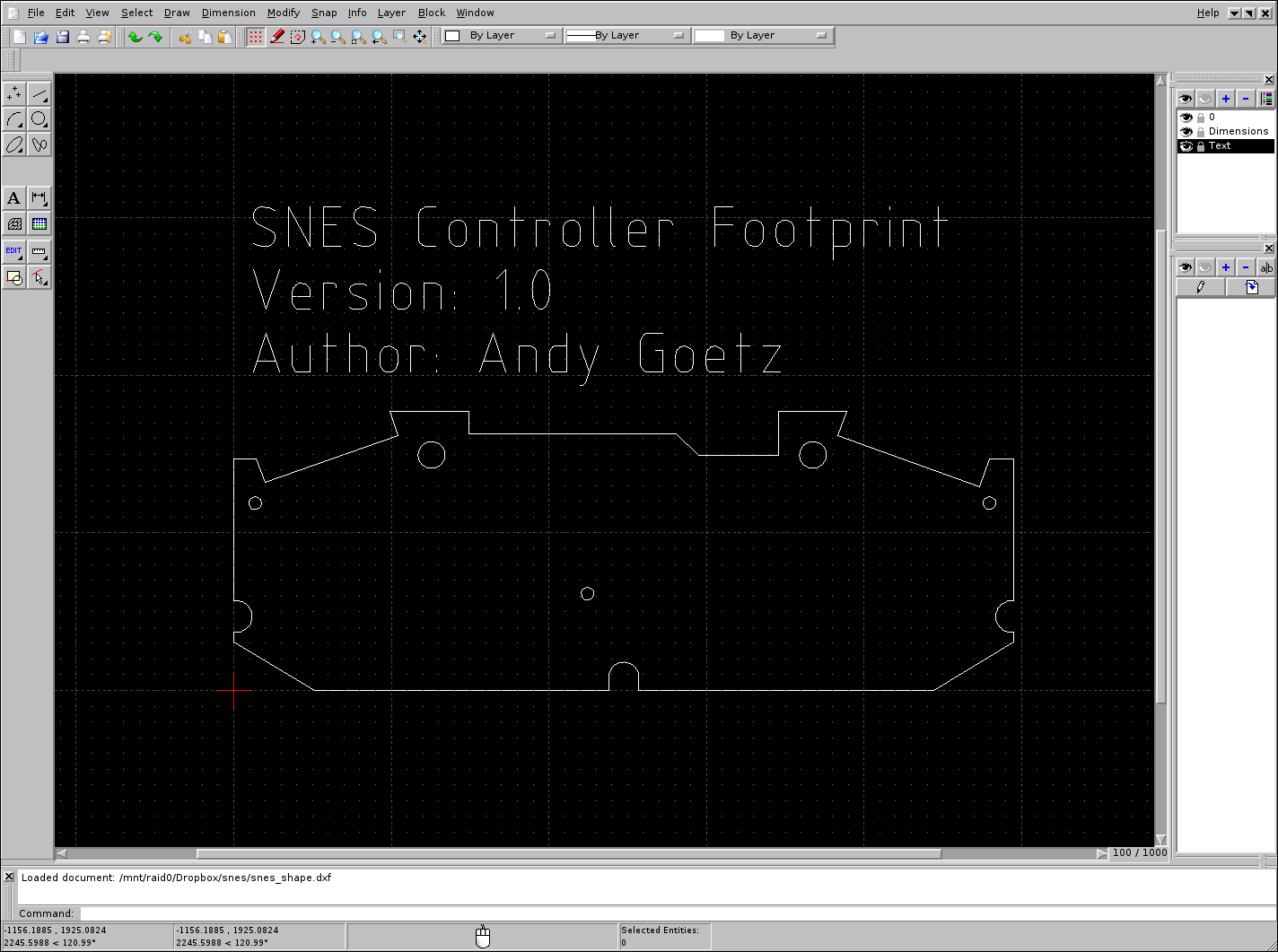
Task: Open the Text tool
Action: (x=13, y=198)
